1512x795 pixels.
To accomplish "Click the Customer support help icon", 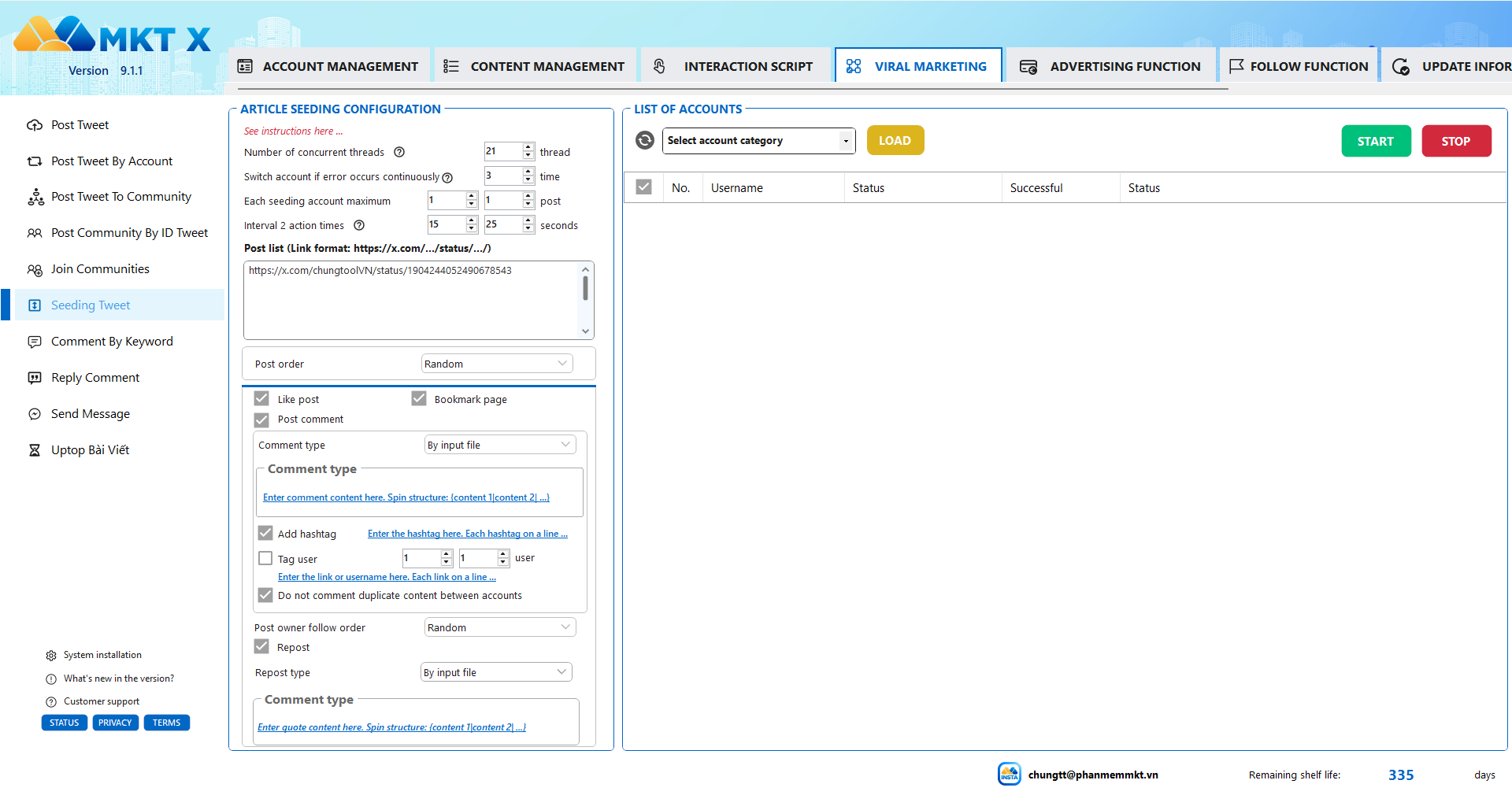I will click(51, 701).
